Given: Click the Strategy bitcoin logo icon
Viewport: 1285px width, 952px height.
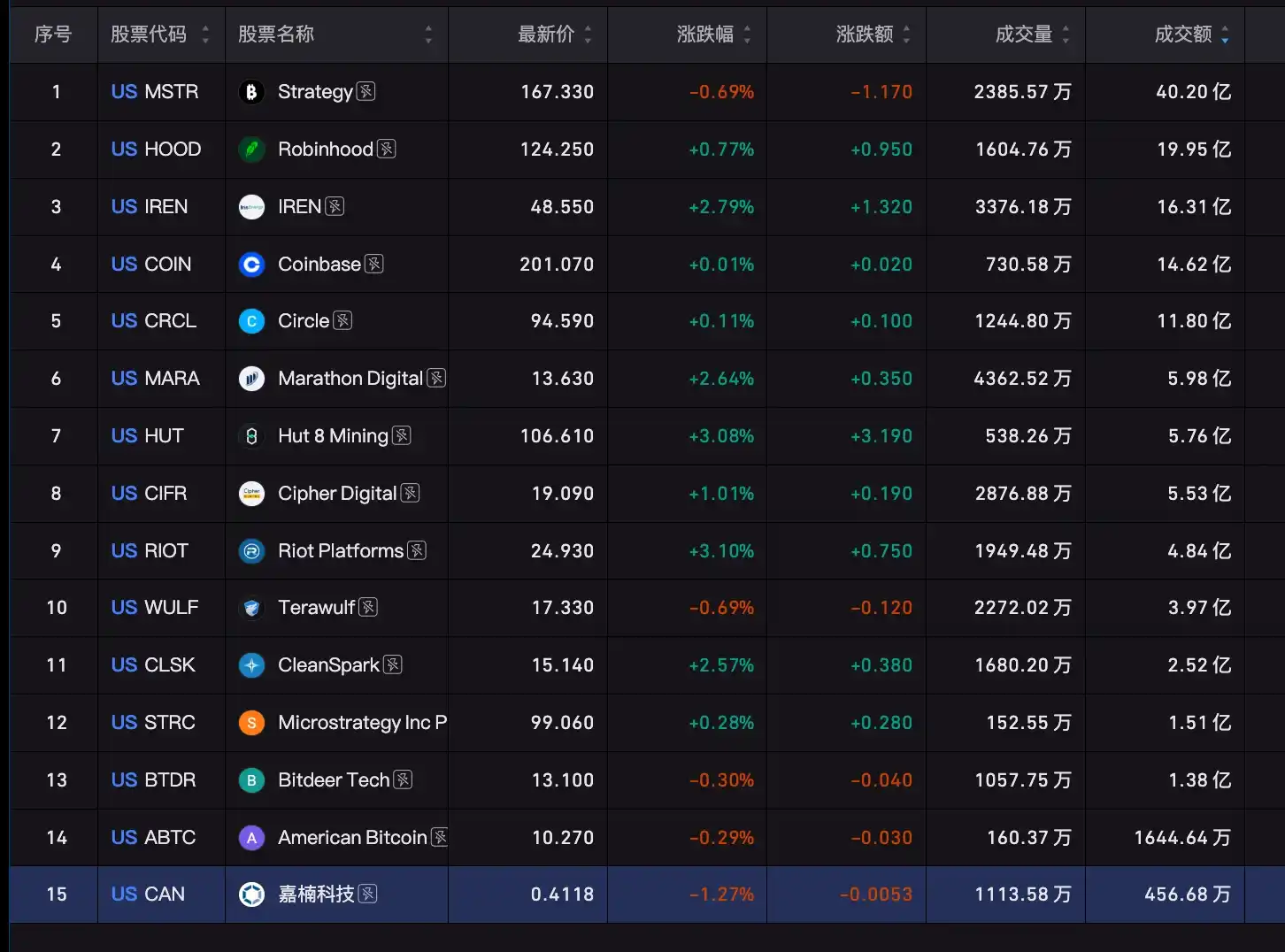Looking at the screenshot, I should click(x=251, y=92).
